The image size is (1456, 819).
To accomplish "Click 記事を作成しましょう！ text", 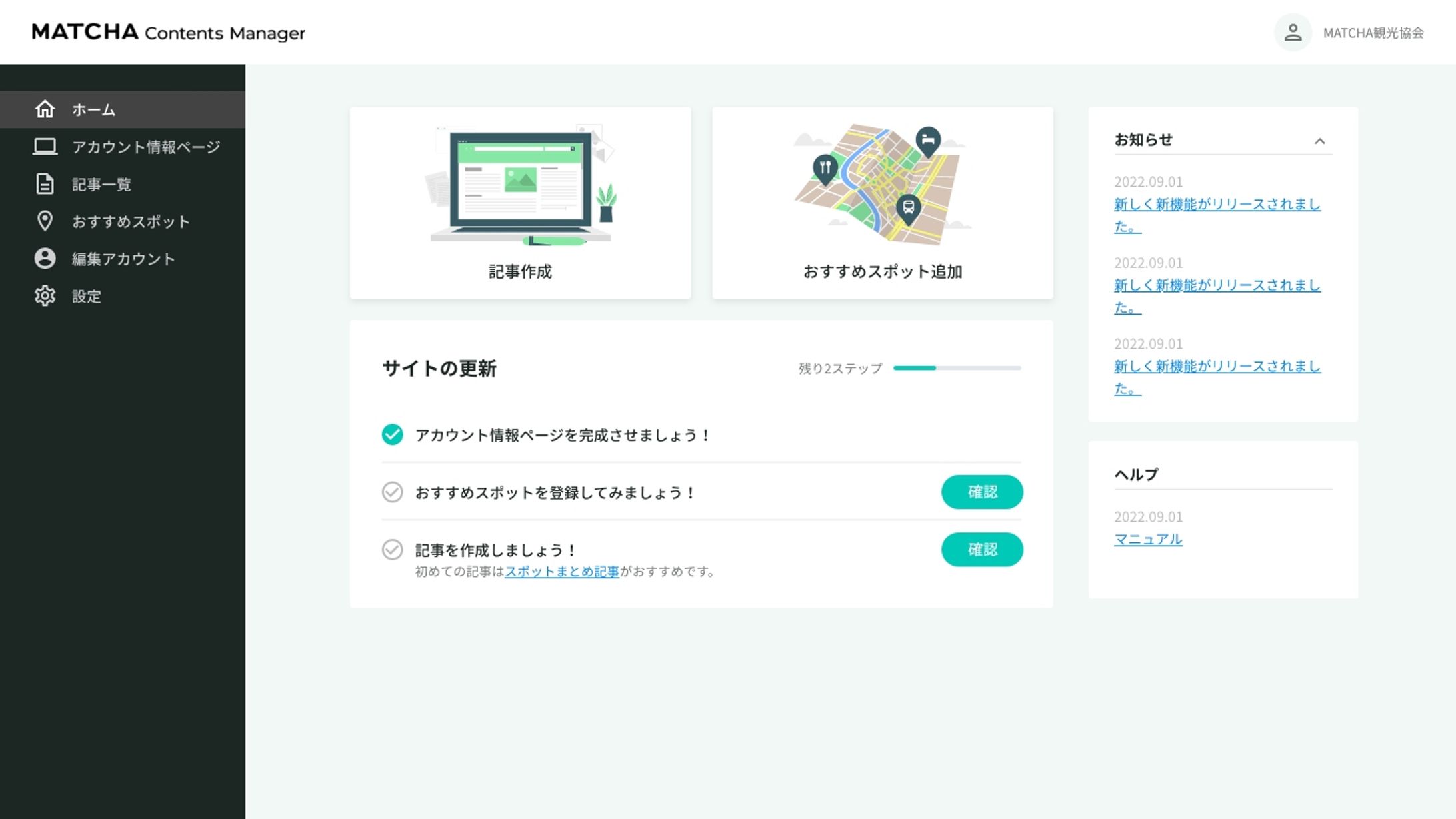I will pos(496,550).
